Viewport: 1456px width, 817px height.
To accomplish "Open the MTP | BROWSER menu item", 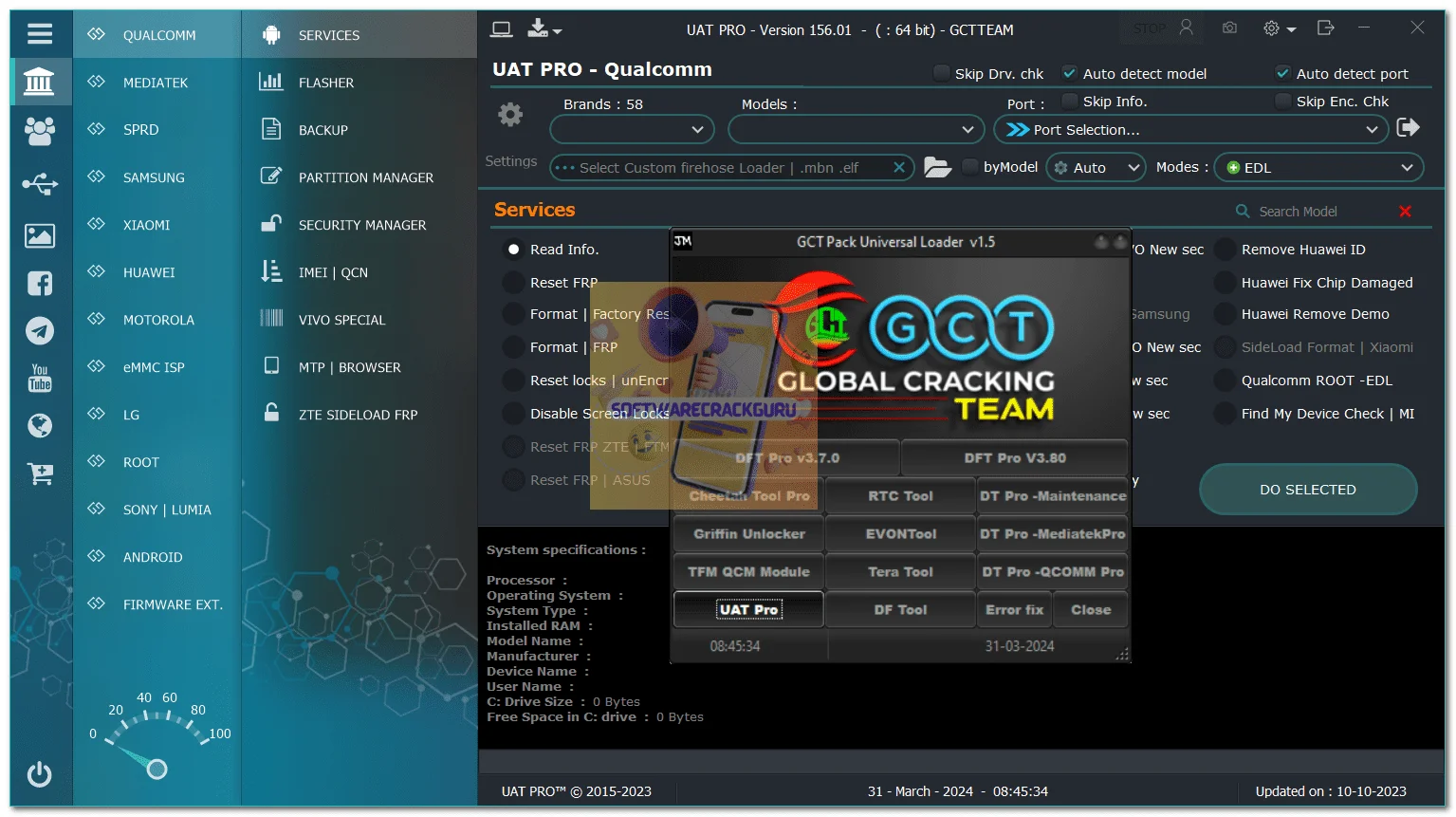I will point(359,367).
